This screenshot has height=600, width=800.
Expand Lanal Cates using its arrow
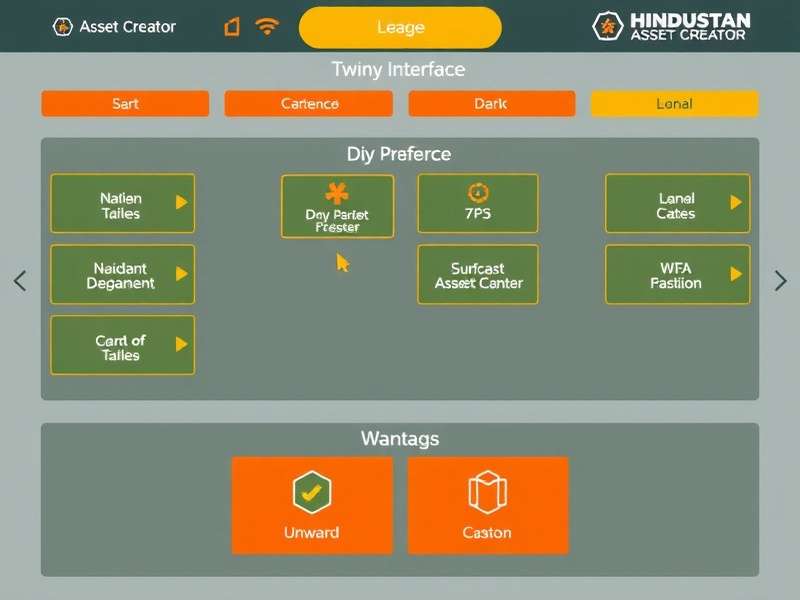736,204
